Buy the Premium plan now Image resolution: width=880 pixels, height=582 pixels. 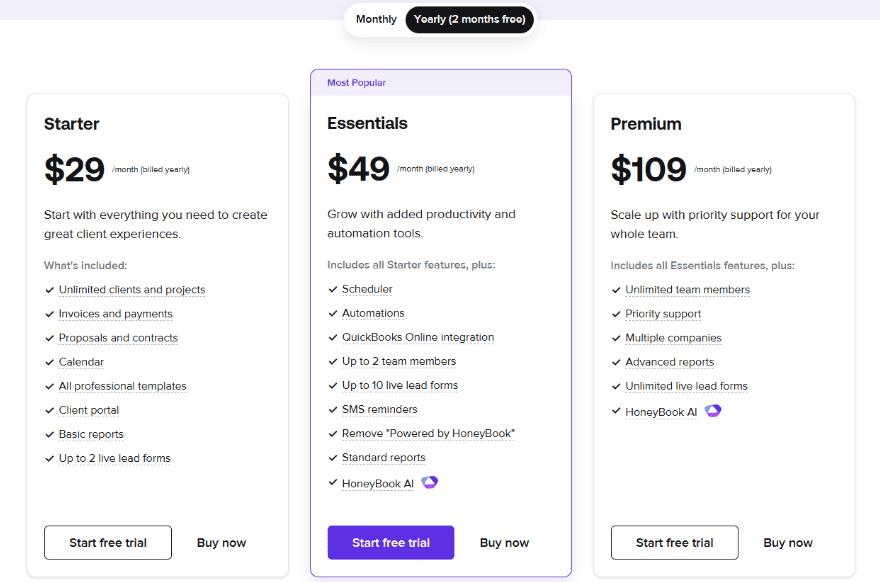(788, 543)
